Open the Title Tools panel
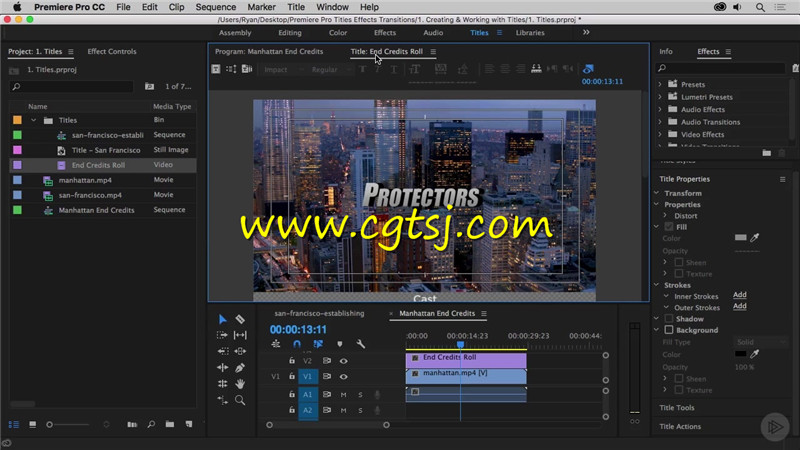 click(677, 408)
